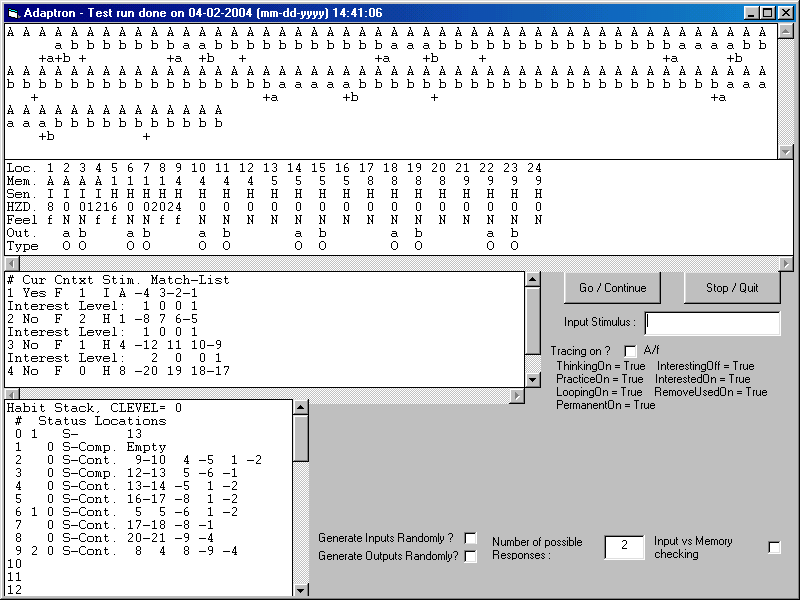Click the 'Type' row label in memory table

22,246
